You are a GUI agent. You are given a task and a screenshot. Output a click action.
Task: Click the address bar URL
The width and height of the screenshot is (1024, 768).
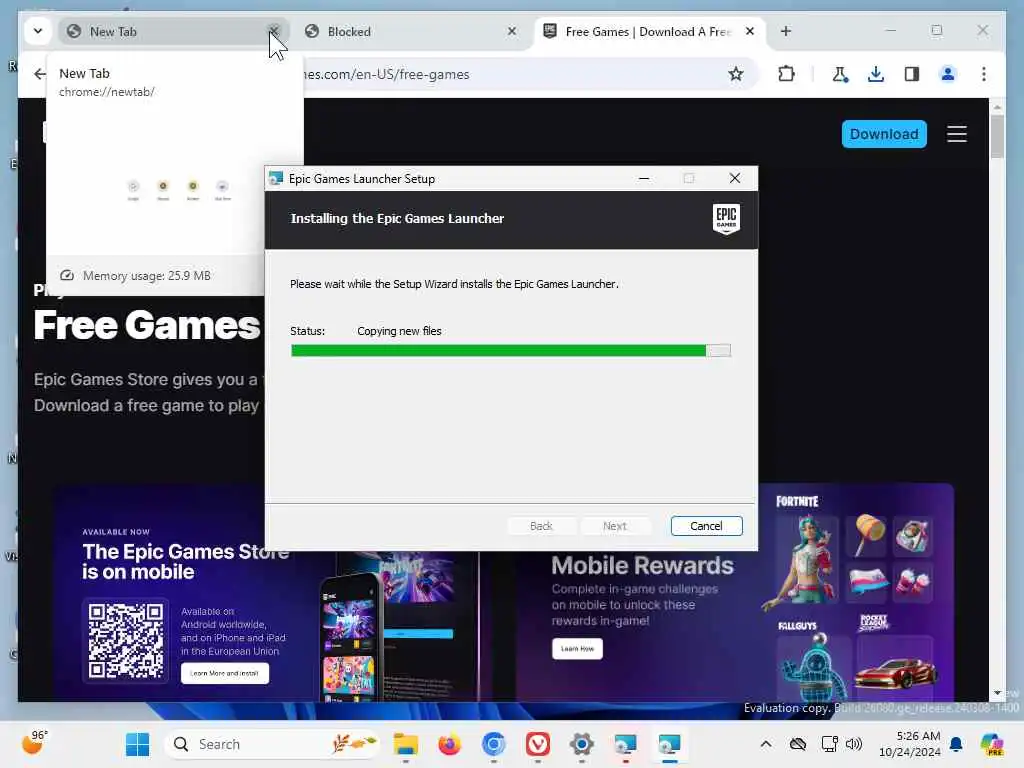point(385,74)
